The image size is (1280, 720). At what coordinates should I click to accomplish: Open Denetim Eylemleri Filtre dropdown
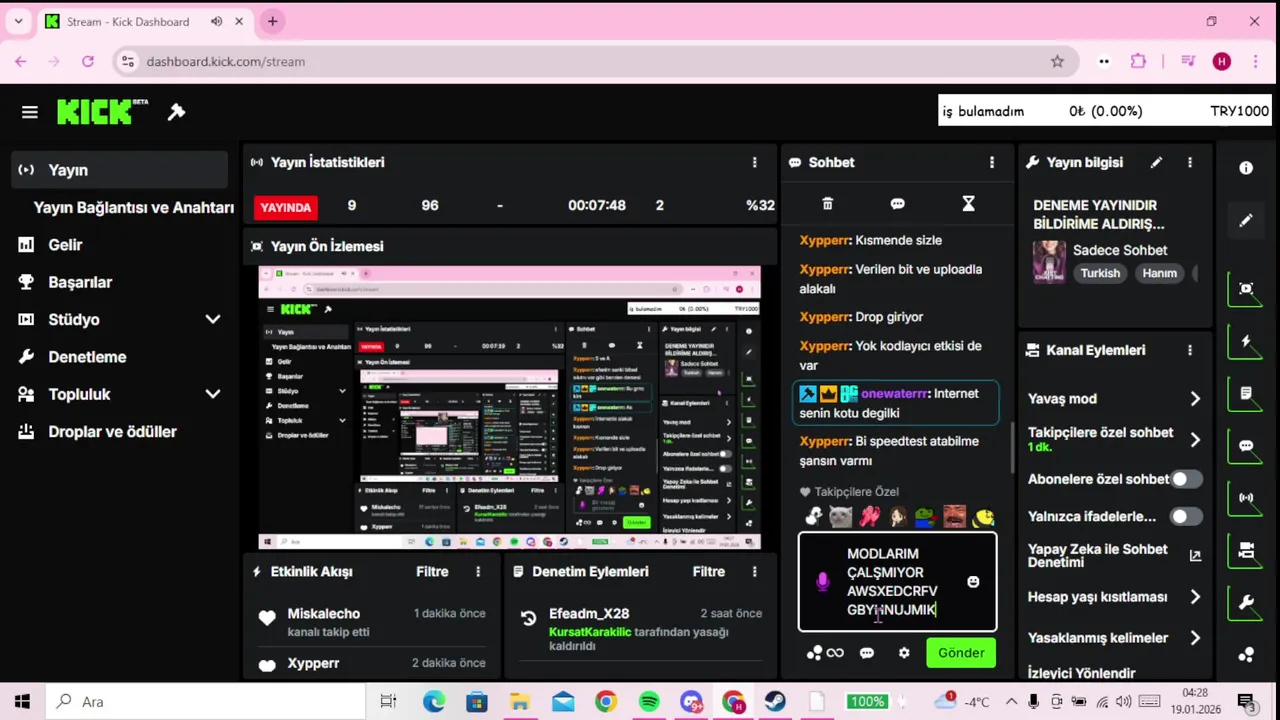(x=709, y=572)
